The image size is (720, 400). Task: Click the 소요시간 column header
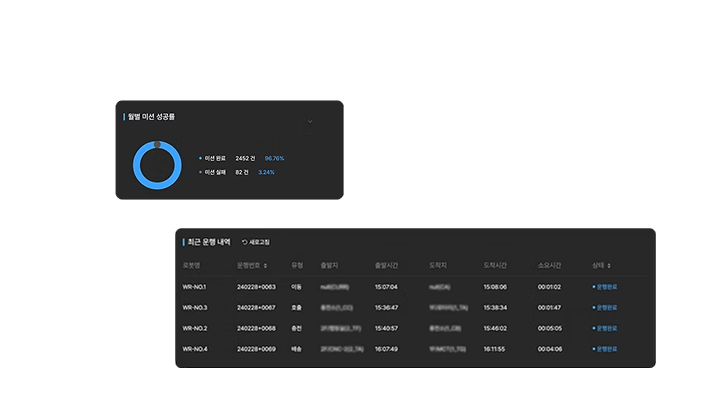pos(549,266)
